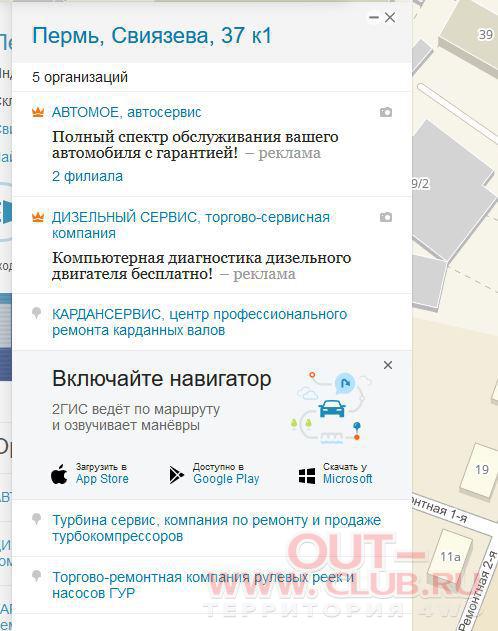
Task: View ДИЗЕЛЬНЫЙ СЕРВИС photos via camera icon
Action: click(x=386, y=217)
